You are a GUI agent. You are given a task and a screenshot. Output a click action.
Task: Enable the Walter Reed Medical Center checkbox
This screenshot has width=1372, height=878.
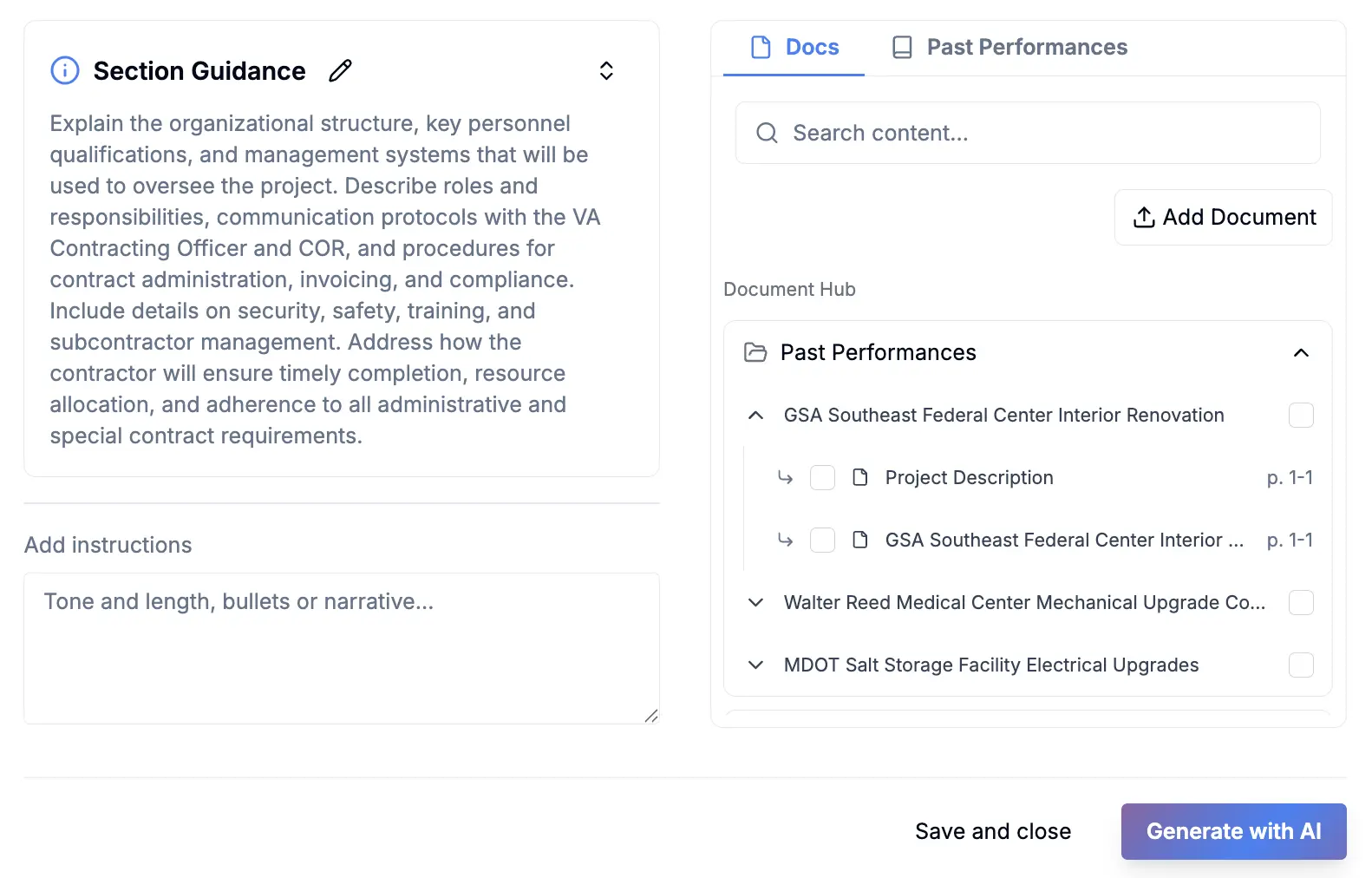[1301, 603]
